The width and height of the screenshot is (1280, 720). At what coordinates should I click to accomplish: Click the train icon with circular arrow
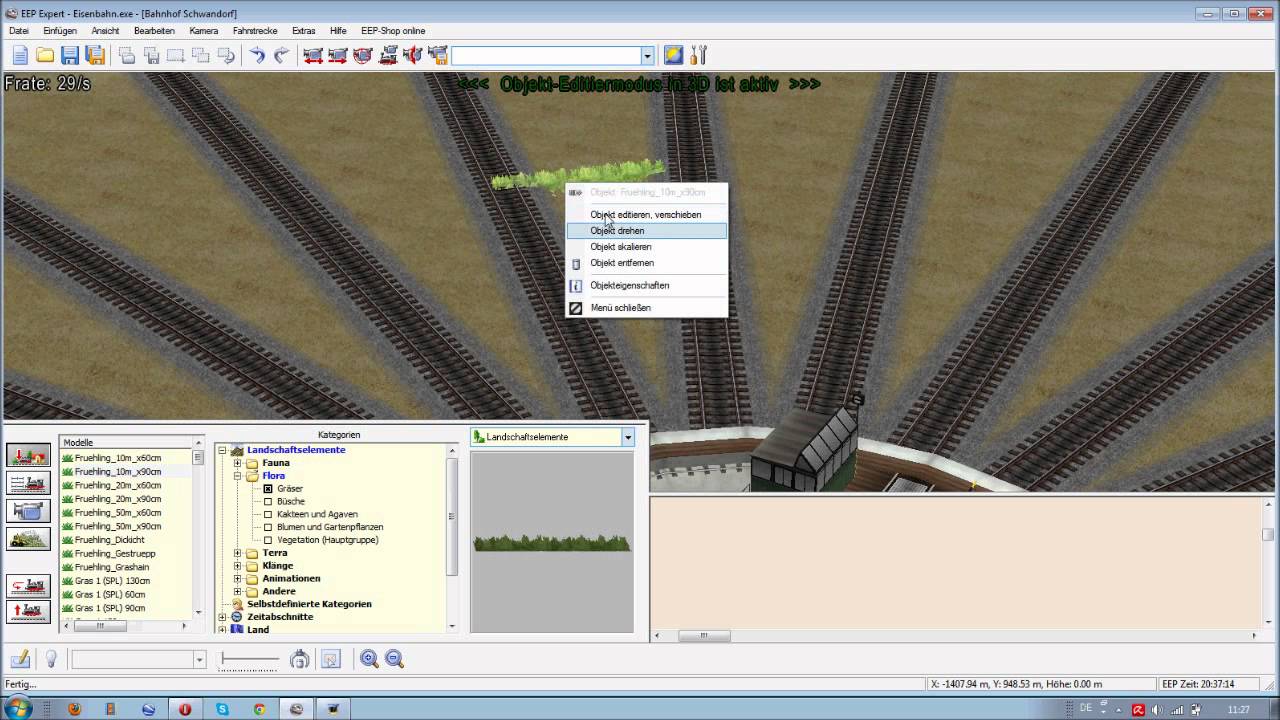[363, 55]
